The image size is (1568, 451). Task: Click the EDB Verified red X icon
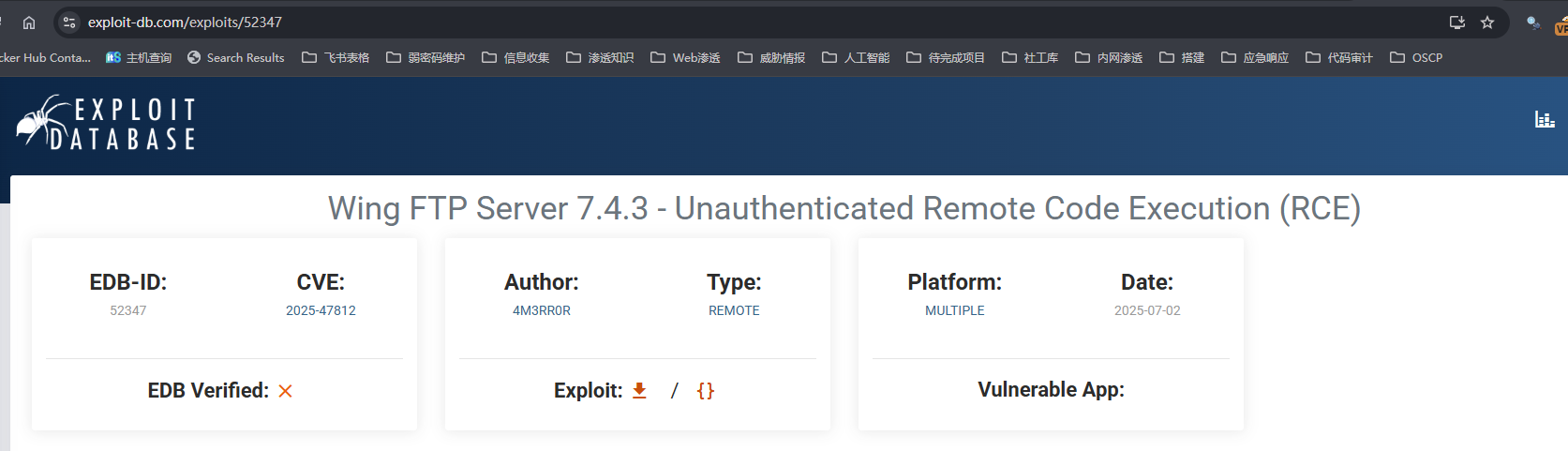point(286,391)
